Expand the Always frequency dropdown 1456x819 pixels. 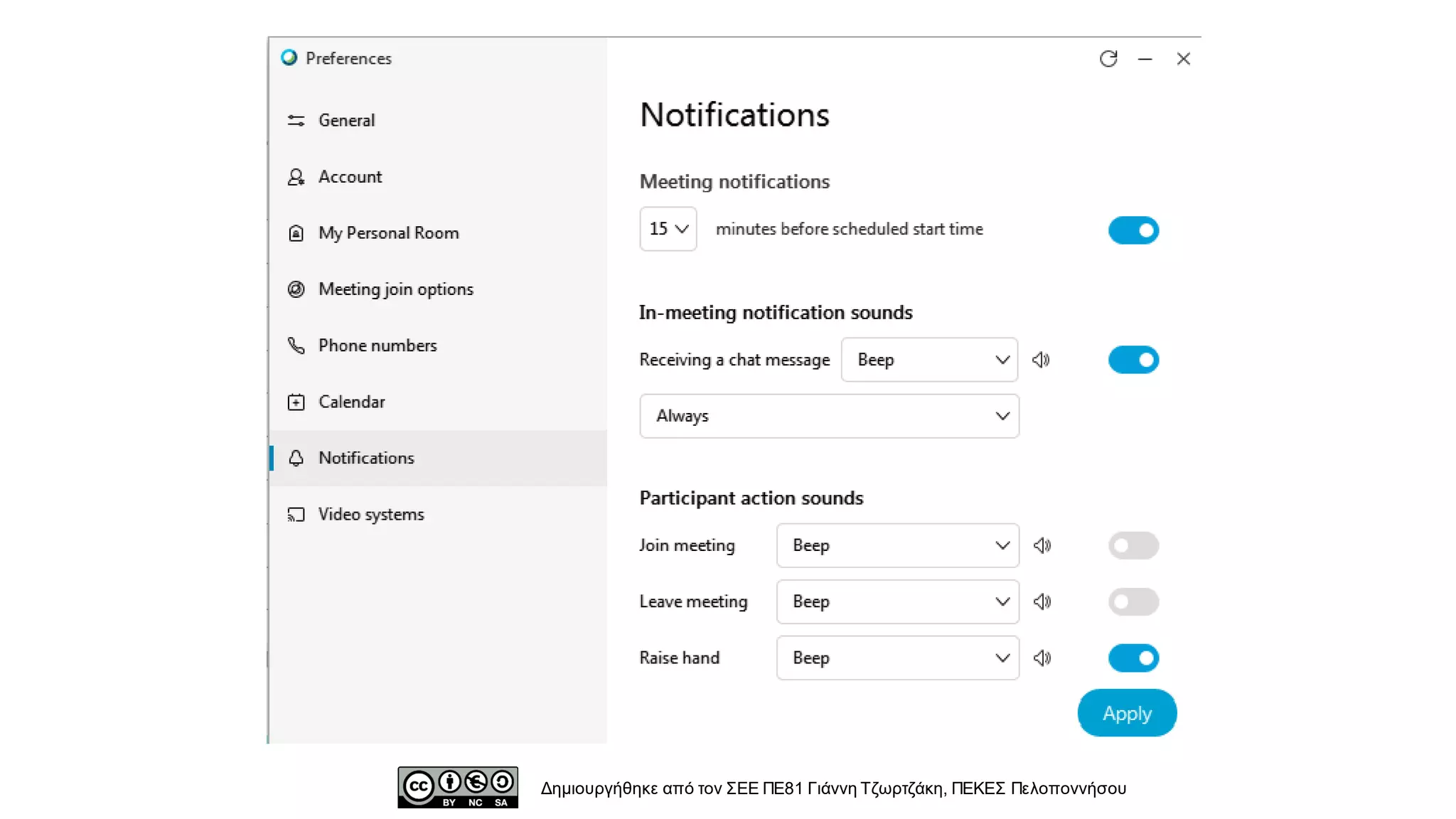pyautogui.click(x=829, y=416)
